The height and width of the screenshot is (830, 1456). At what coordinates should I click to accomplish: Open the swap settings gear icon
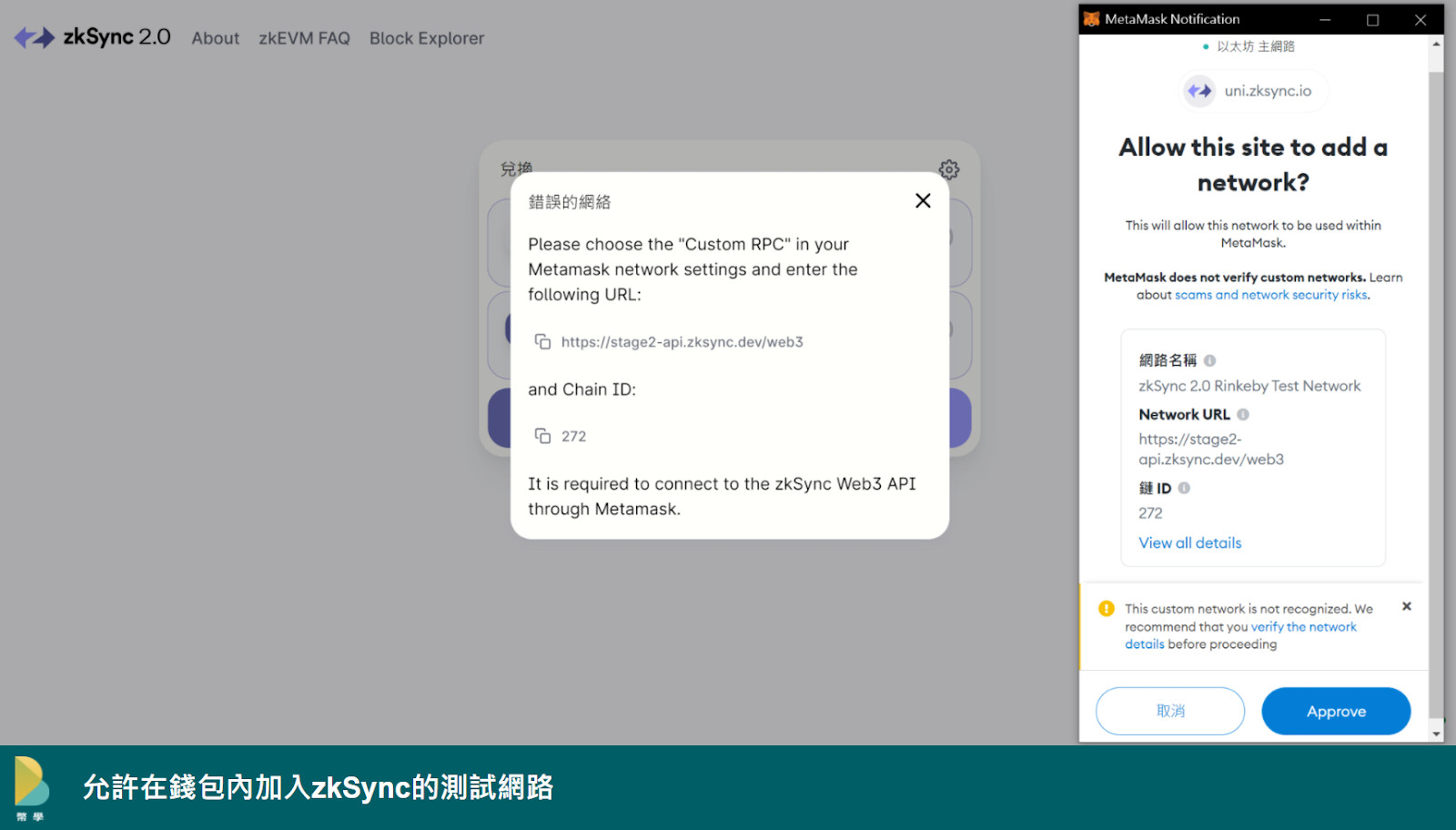pyautogui.click(x=949, y=169)
